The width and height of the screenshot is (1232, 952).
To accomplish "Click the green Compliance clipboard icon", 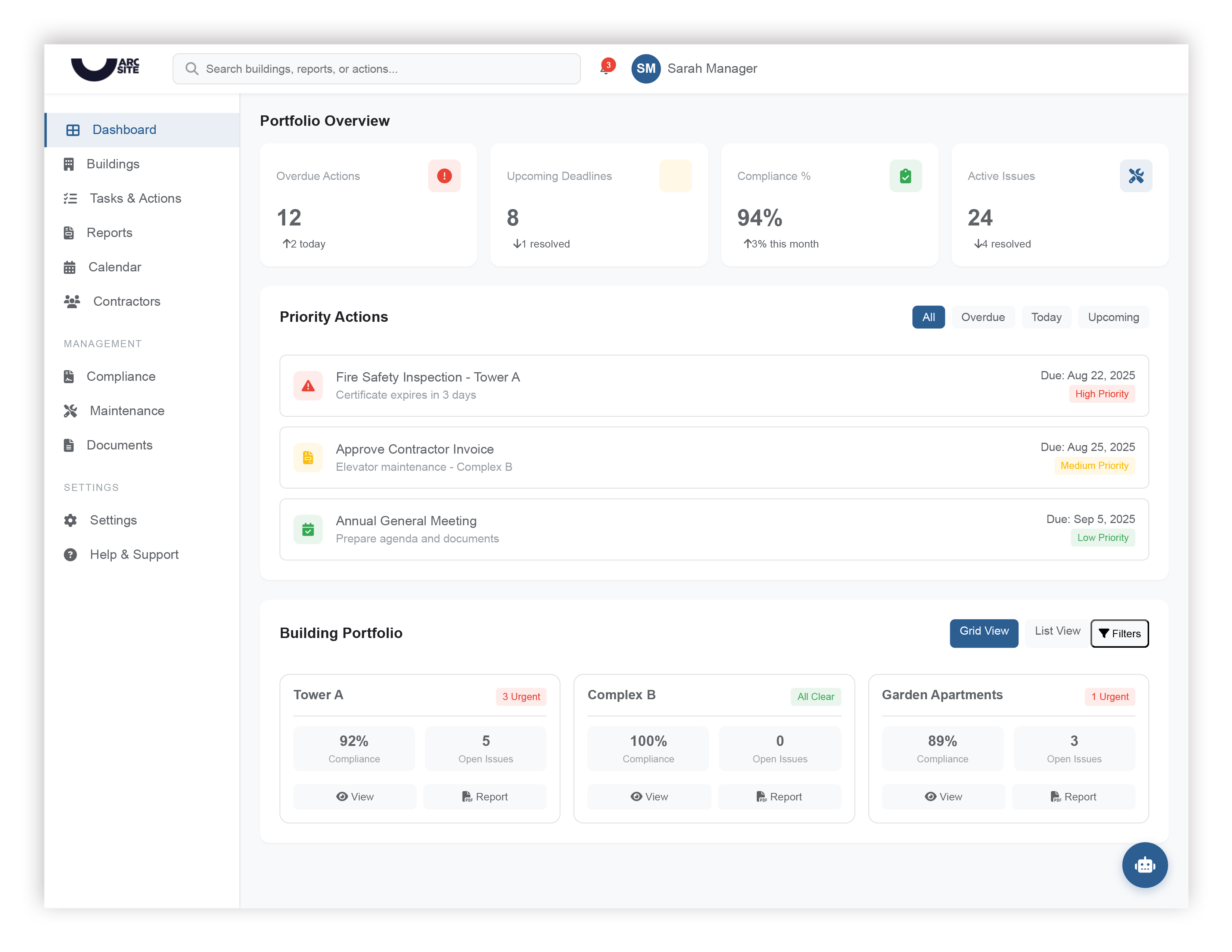I will 905,176.
